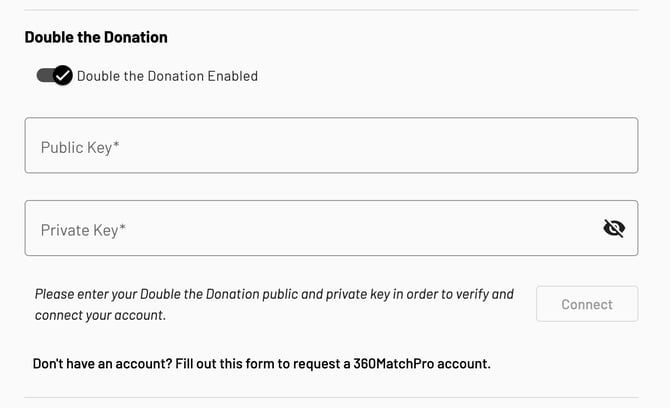Click the asterisk in the Public Key label
This screenshot has height=408, width=670.
pyautogui.click(x=116, y=145)
